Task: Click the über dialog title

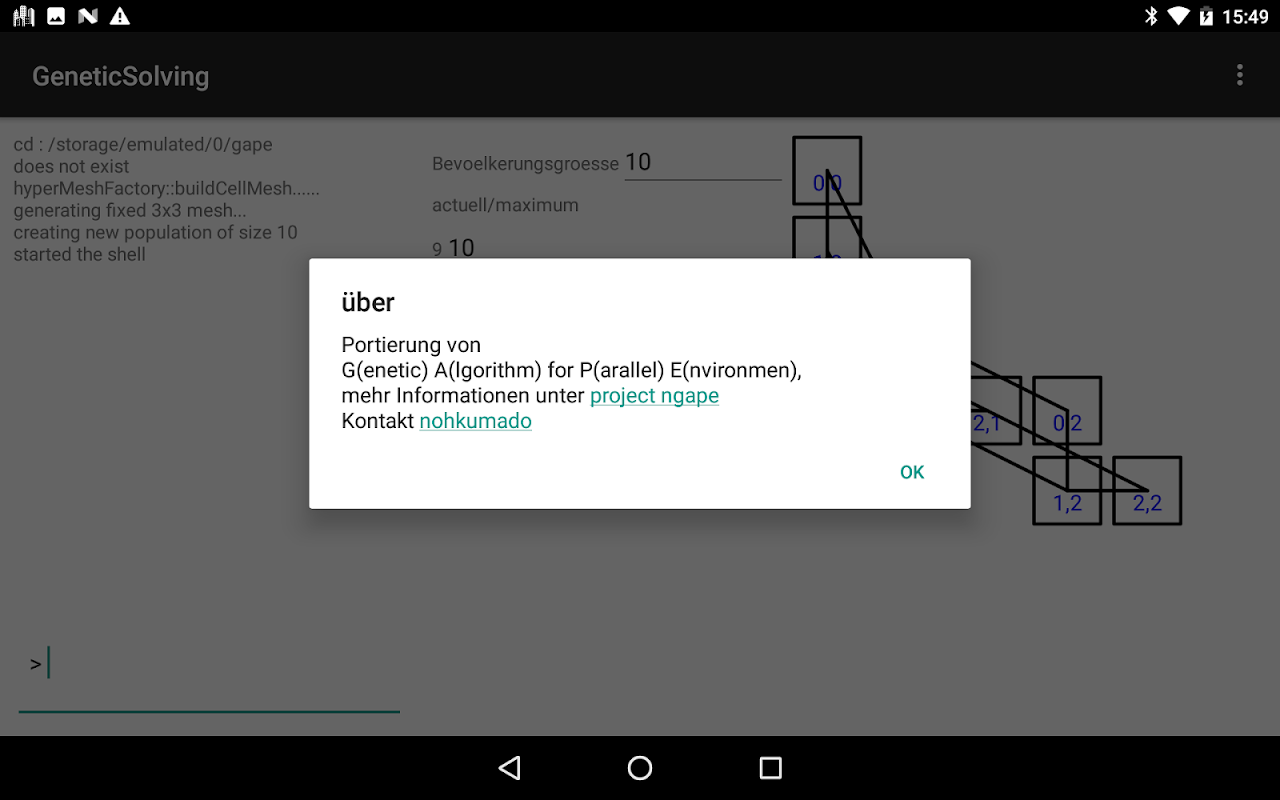Action: tap(368, 302)
